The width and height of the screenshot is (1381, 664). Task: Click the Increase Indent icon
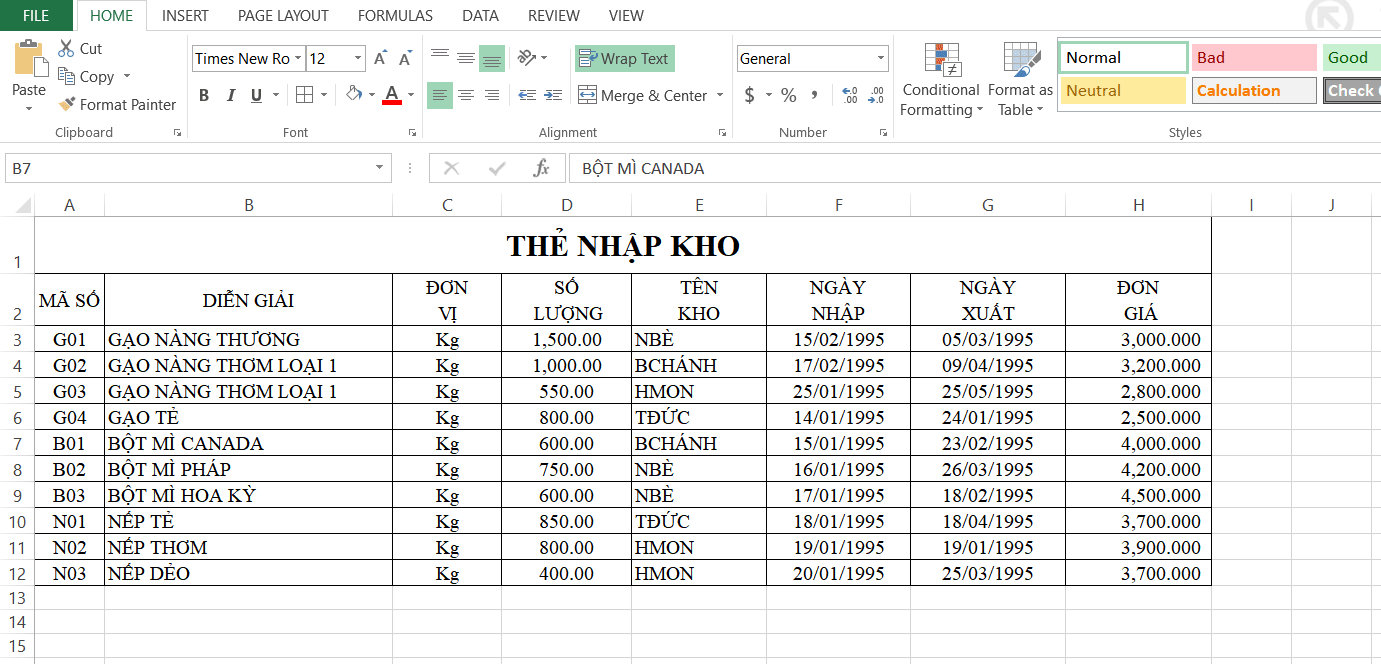(552, 95)
